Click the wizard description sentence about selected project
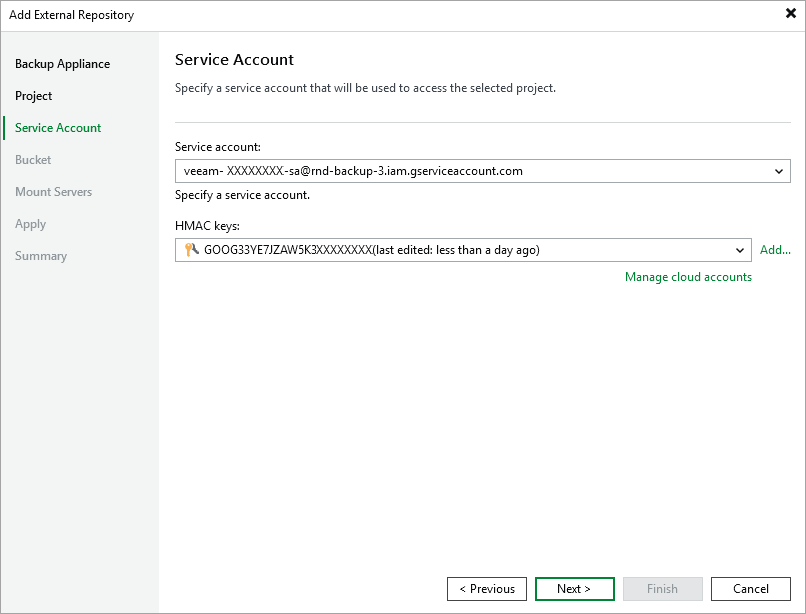Viewport: 806px width, 614px height. pos(365,88)
